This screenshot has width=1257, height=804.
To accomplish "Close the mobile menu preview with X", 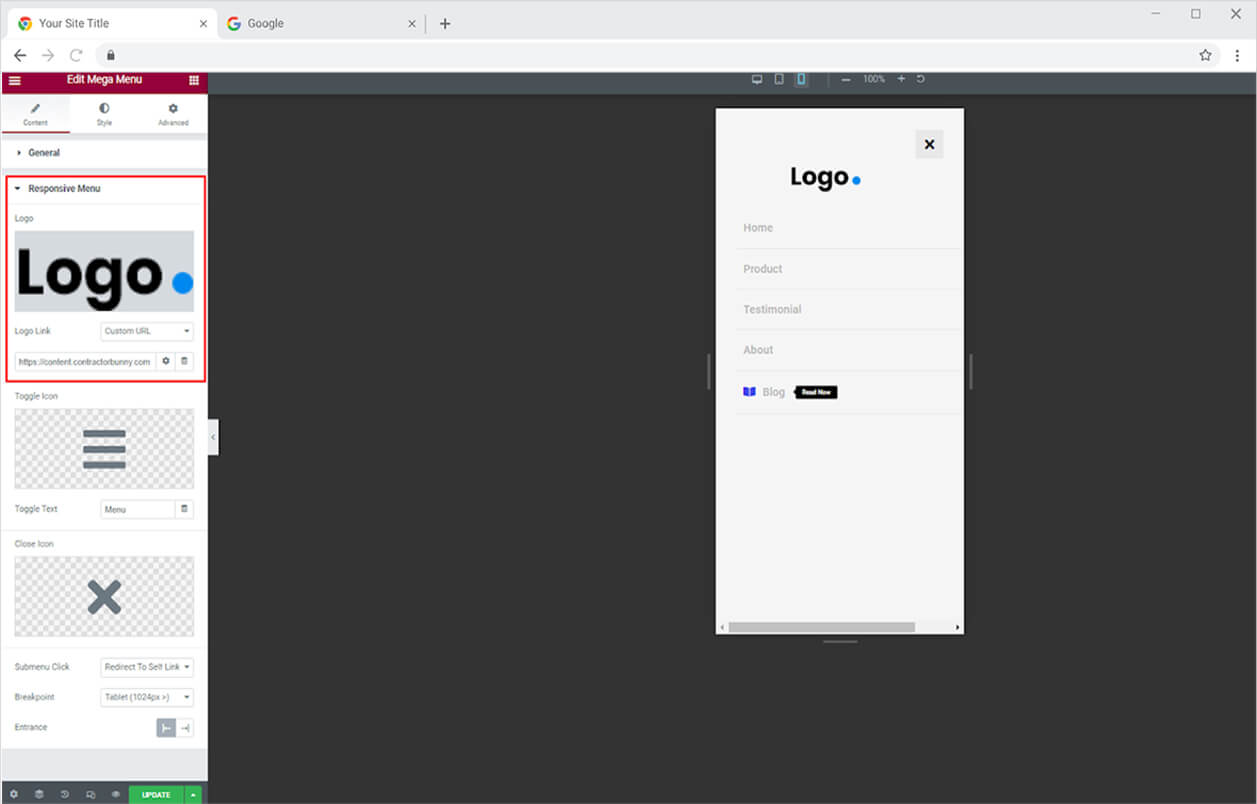I will coord(929,145).
